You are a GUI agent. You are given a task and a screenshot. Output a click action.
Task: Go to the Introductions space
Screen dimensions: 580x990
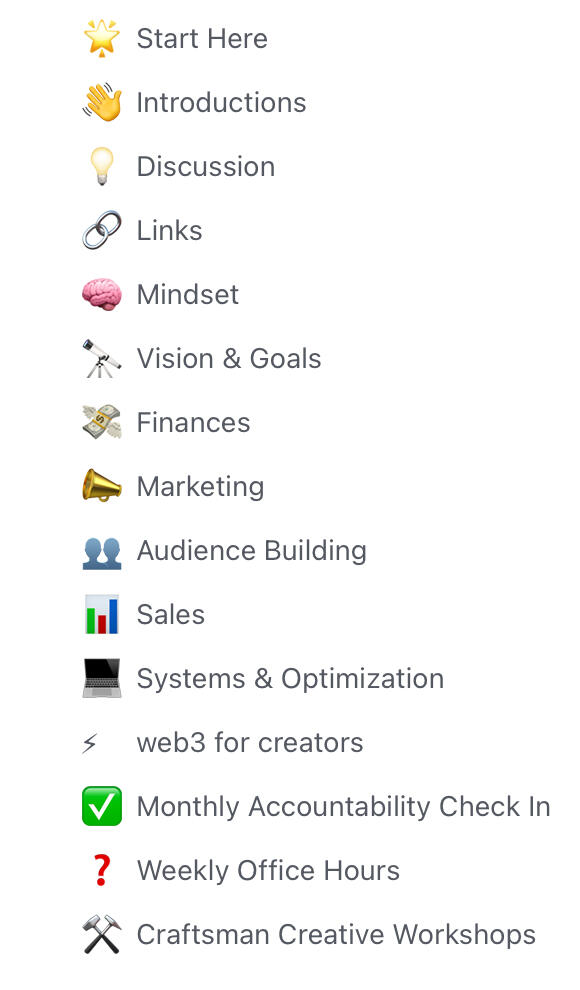coord(222,102)
